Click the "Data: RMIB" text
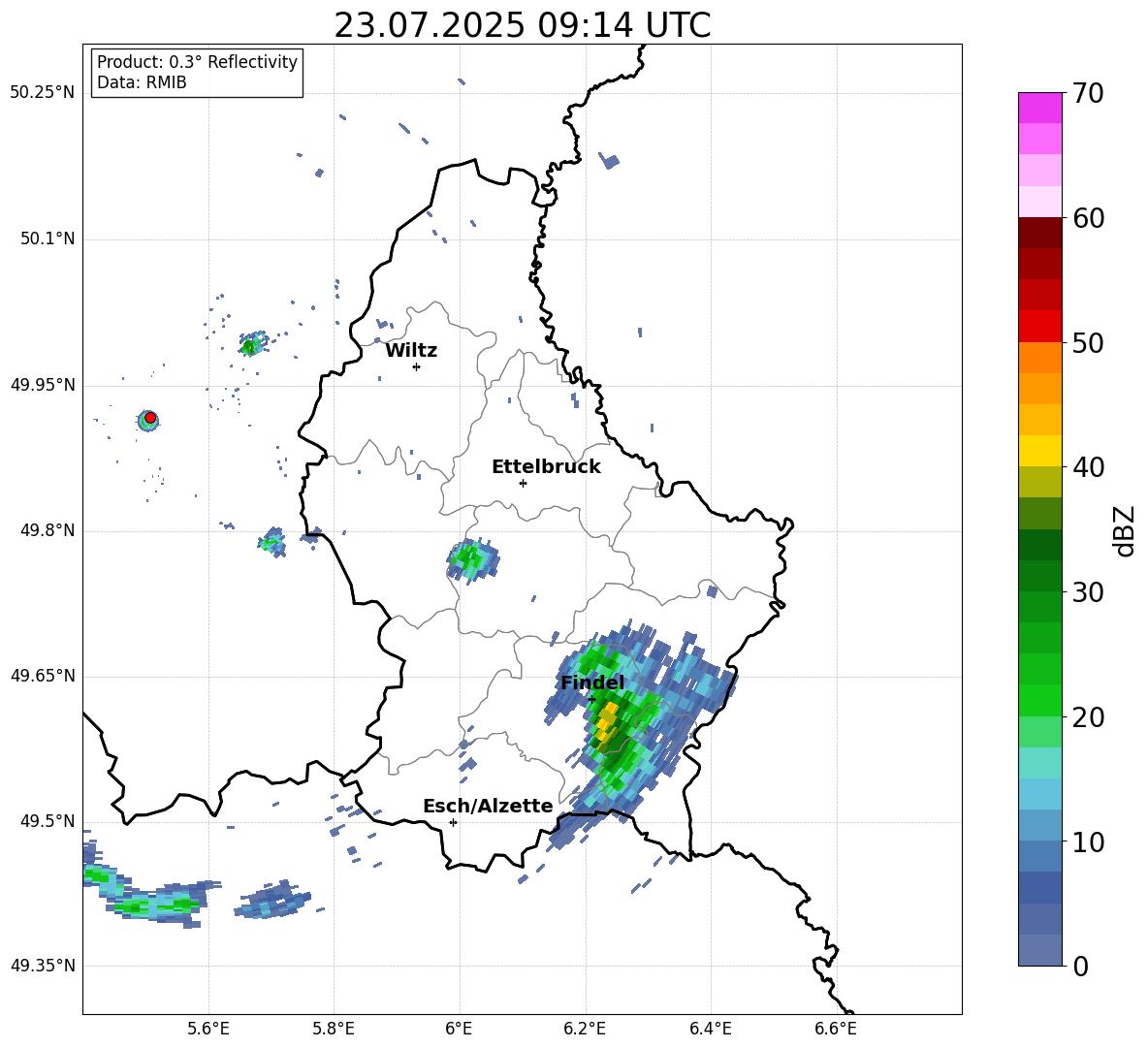1148x1048 pixels. pyautogui.click(x=142, y=82)
